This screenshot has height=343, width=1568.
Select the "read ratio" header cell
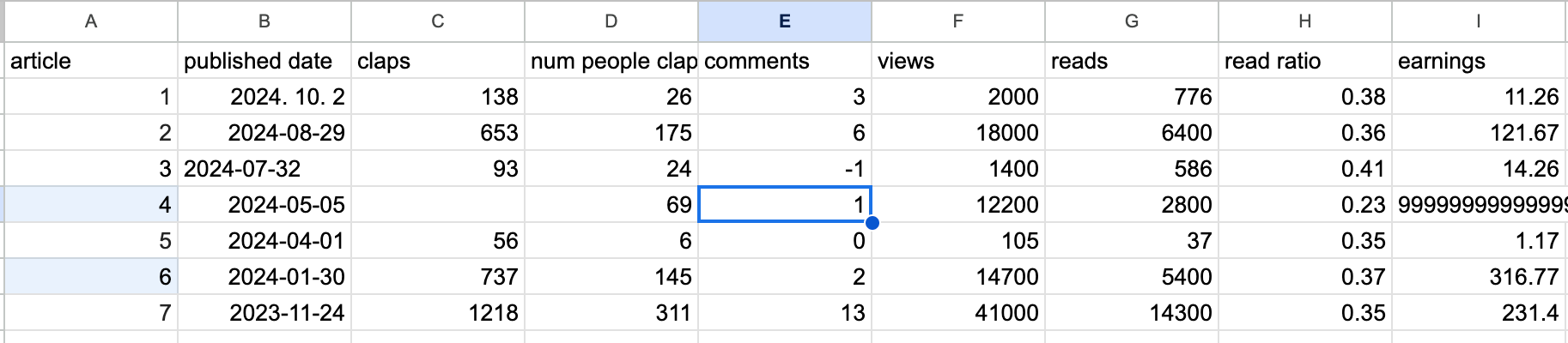point(1304,61)
